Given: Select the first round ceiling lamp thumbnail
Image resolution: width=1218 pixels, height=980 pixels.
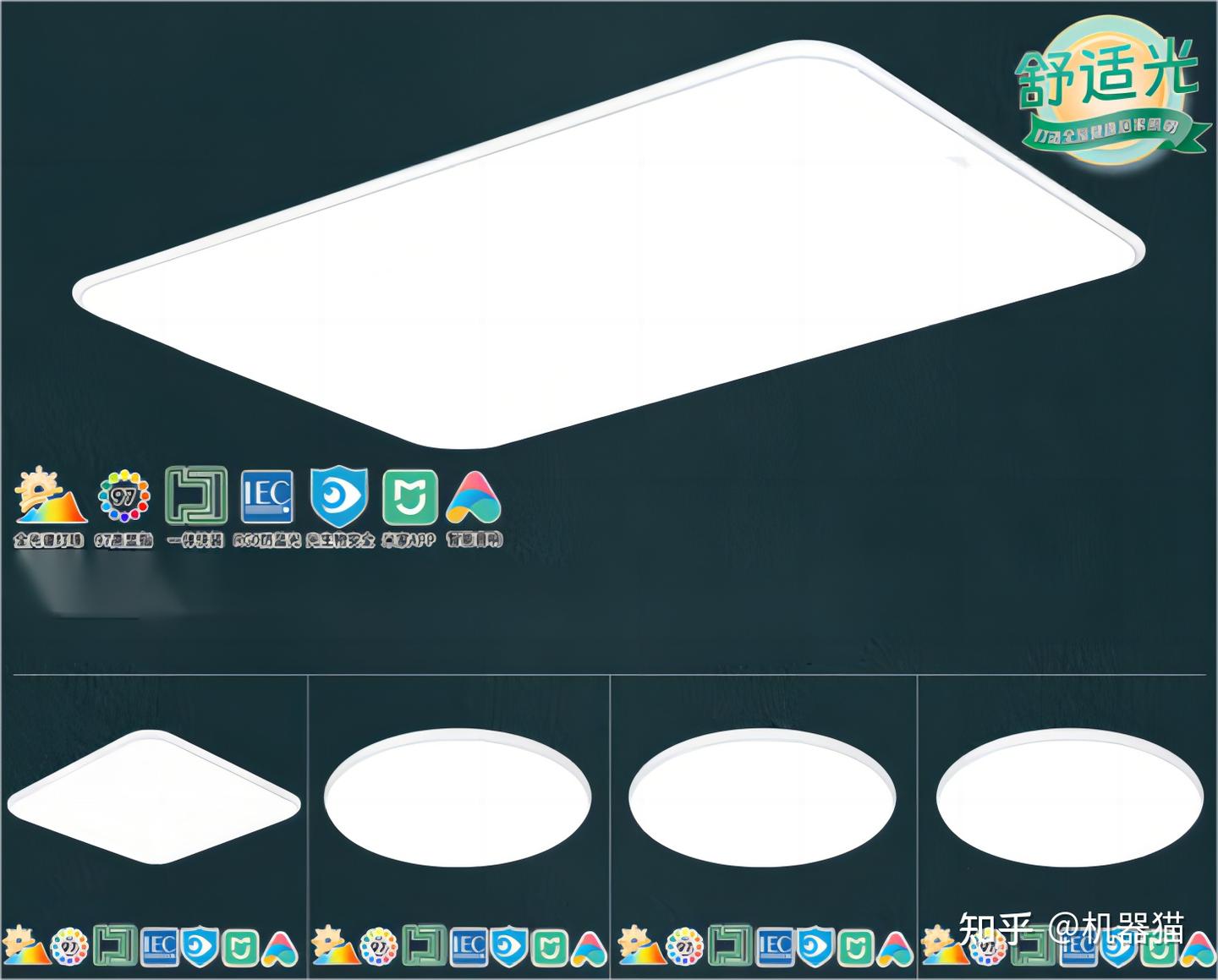Looking at the screenshot, I should (458, 797).
